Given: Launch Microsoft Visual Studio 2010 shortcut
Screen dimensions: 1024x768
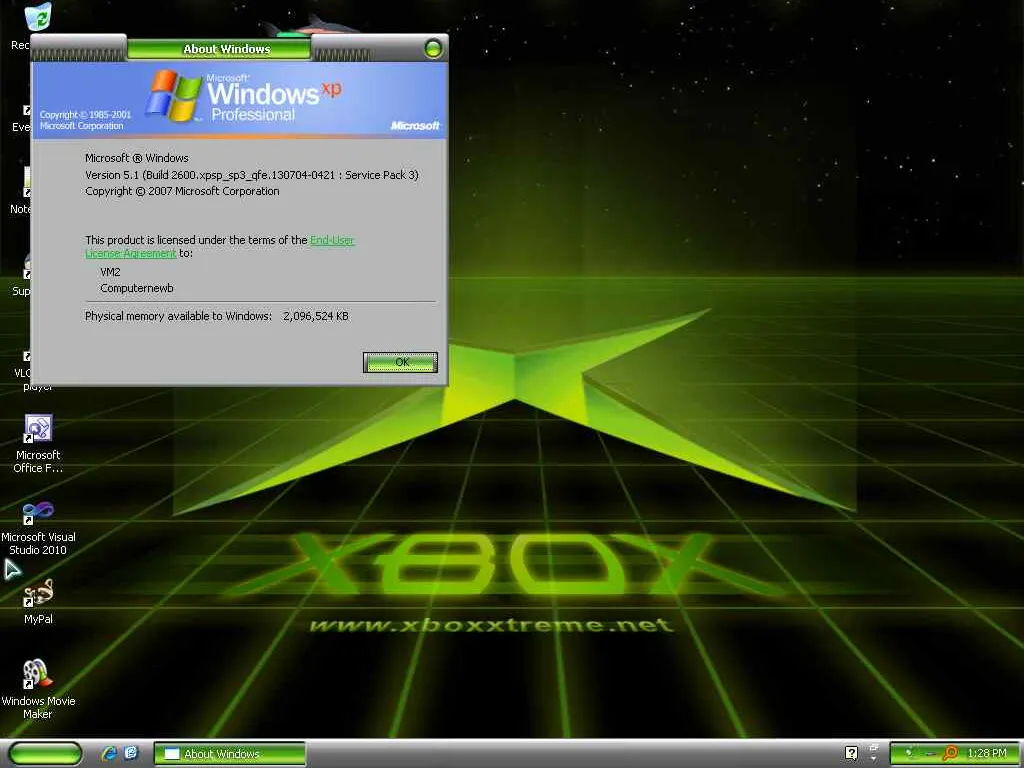Looking at the screenshot, I should click(x=38, y=528).
